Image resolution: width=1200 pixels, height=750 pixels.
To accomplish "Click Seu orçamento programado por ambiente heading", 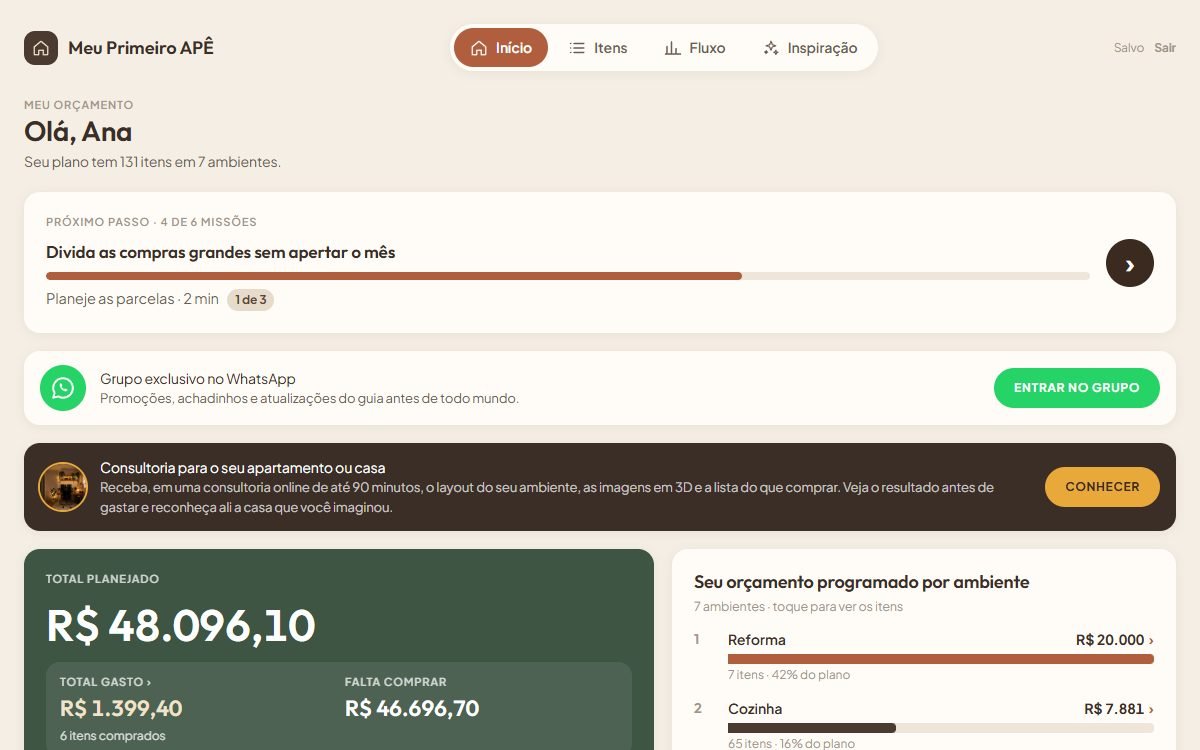I will pos(861,582).
